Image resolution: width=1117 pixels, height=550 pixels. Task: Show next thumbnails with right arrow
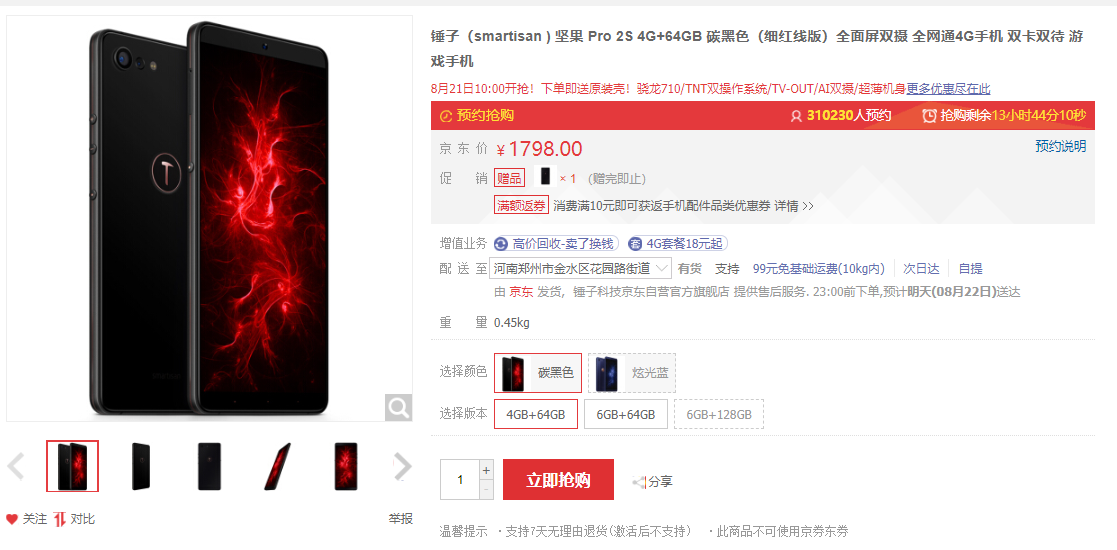402,467
